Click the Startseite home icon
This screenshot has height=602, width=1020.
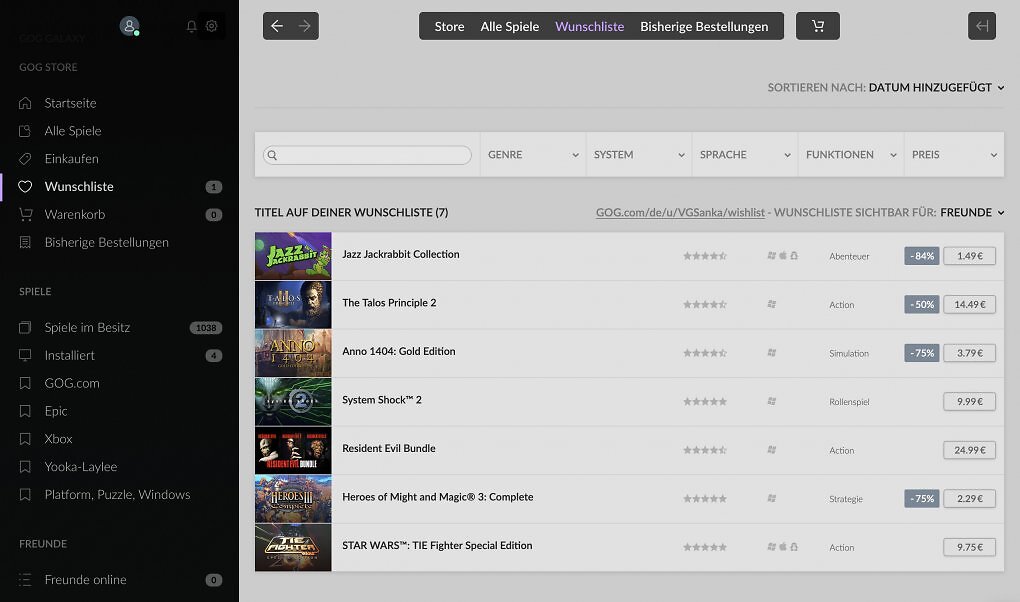25,103
